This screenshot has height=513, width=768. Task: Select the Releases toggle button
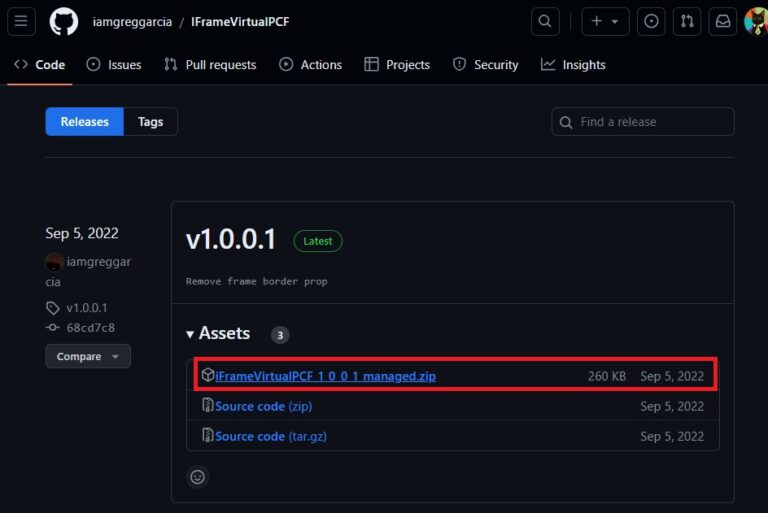(84, 122)
